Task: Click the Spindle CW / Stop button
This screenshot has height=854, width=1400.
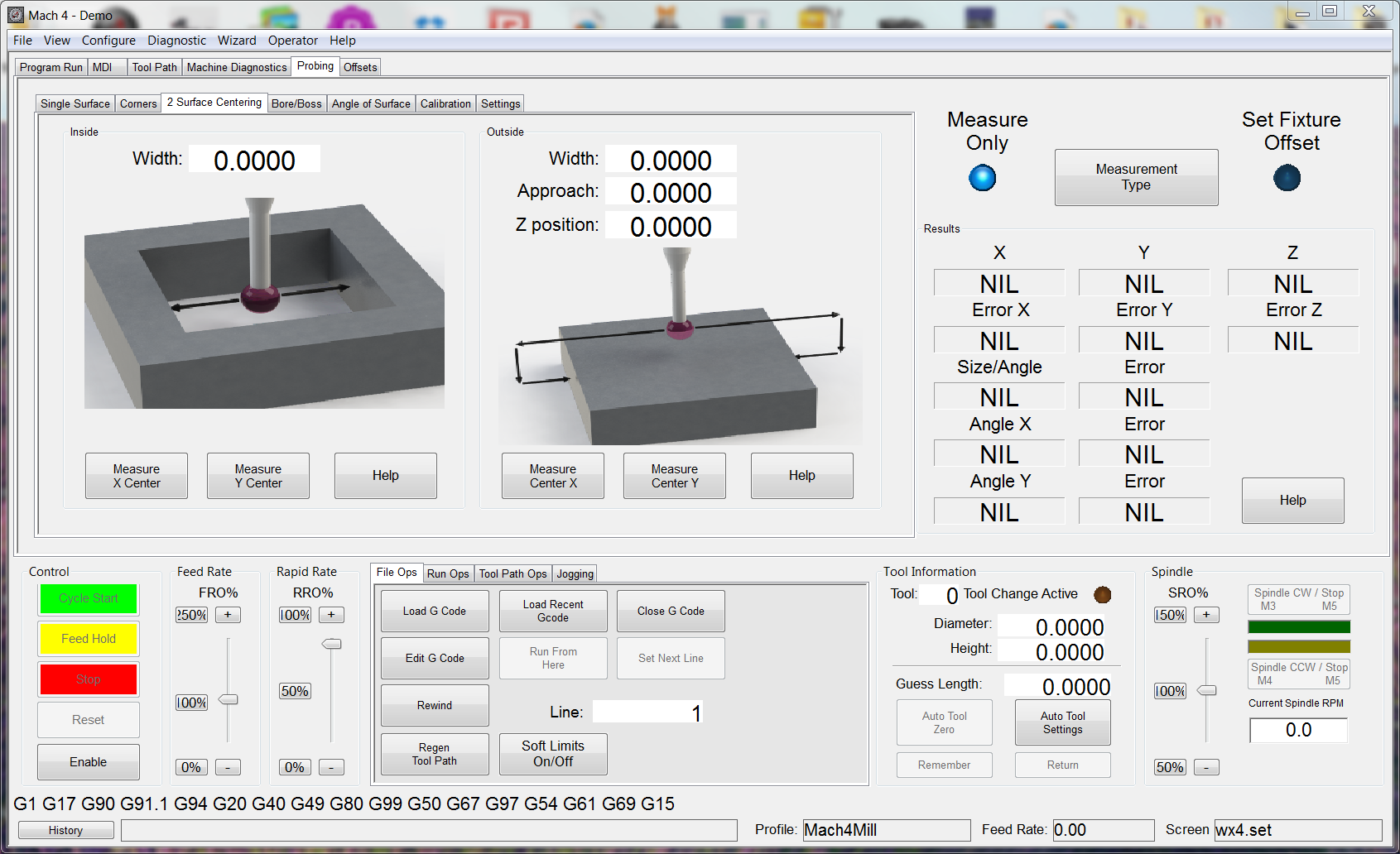Action: pos(1299,599)
